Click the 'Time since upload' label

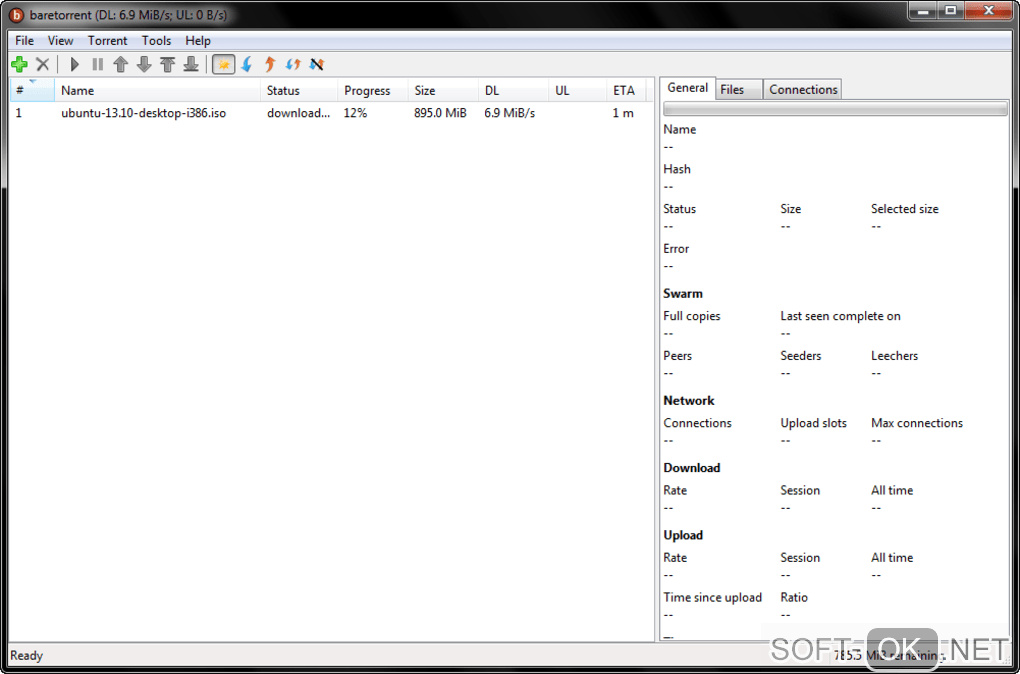712,597
